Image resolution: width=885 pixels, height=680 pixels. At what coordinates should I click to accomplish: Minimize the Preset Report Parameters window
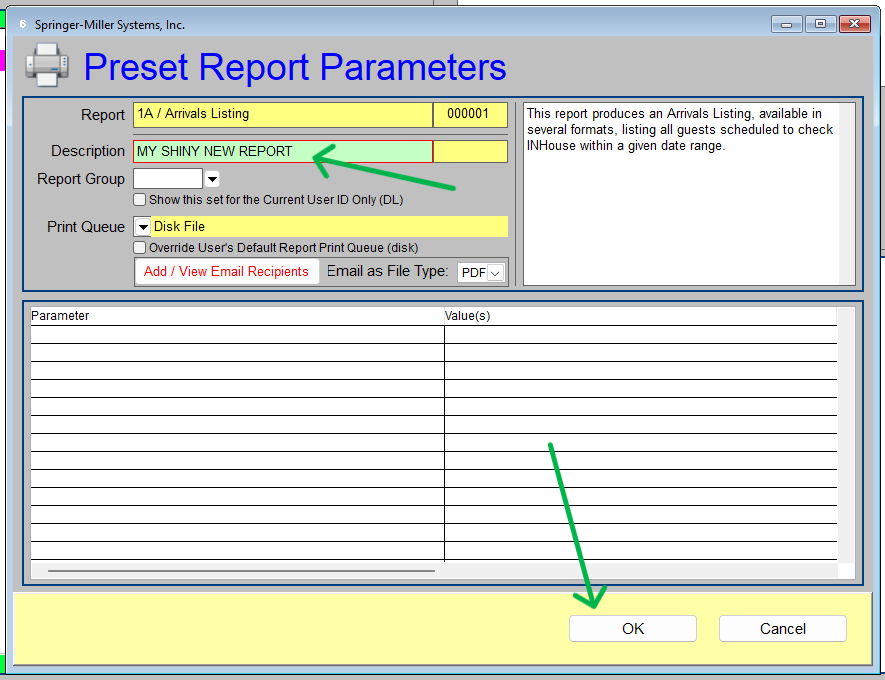click(787, 24)
